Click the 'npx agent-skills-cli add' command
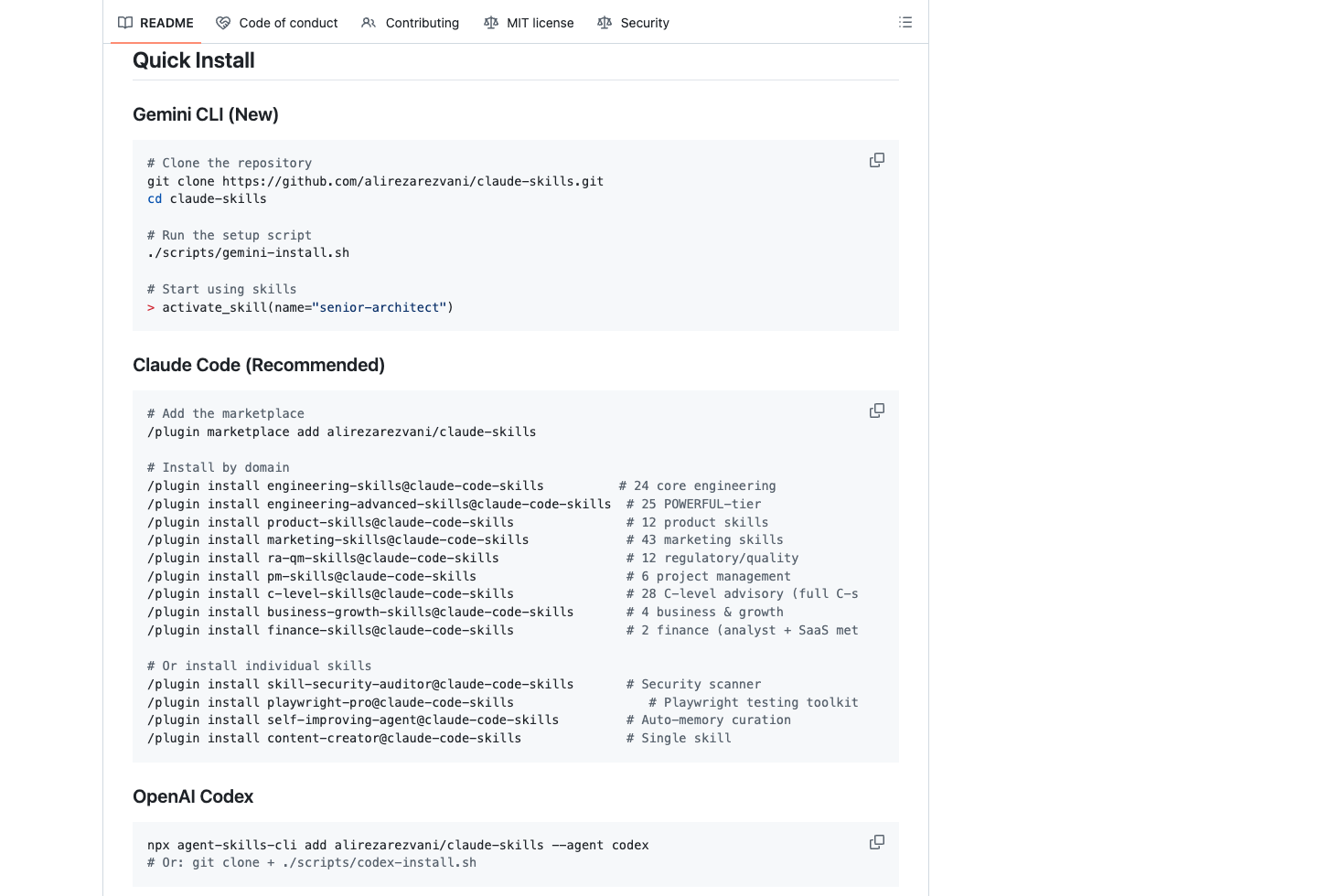Viewport: 1317px width, 896px height. point(398,845)
